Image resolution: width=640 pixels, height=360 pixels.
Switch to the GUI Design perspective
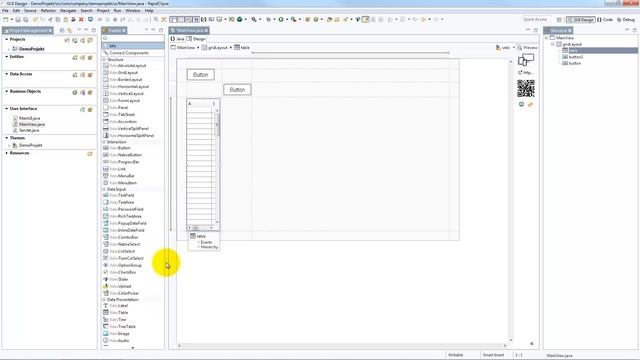[580, 20]
